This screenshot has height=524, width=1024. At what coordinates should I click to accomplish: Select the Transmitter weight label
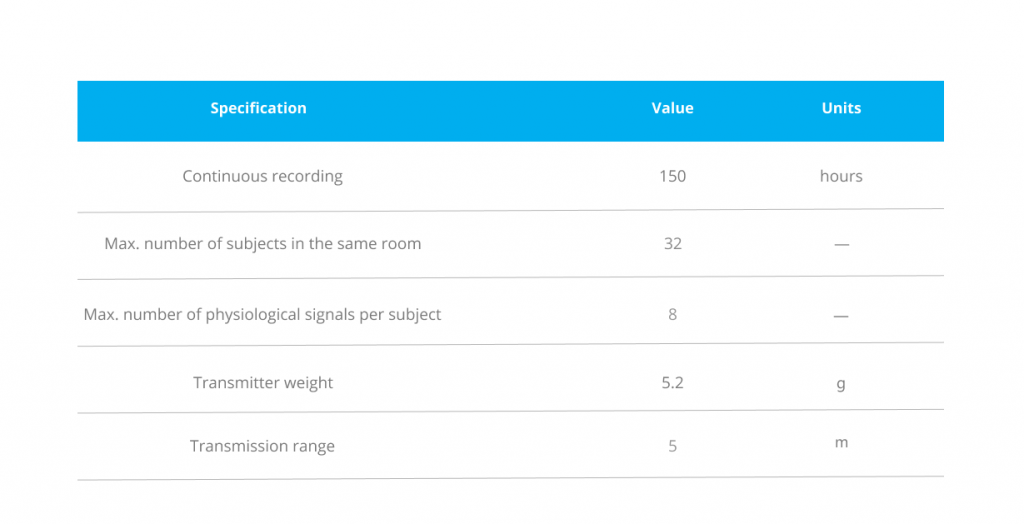click(263, 383)
